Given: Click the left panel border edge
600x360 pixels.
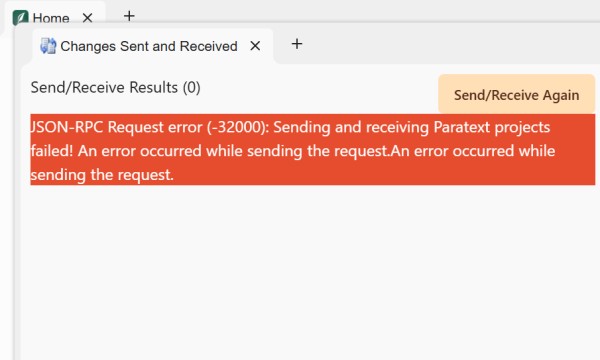Looking at the screenshot, I should click(16, 191).
